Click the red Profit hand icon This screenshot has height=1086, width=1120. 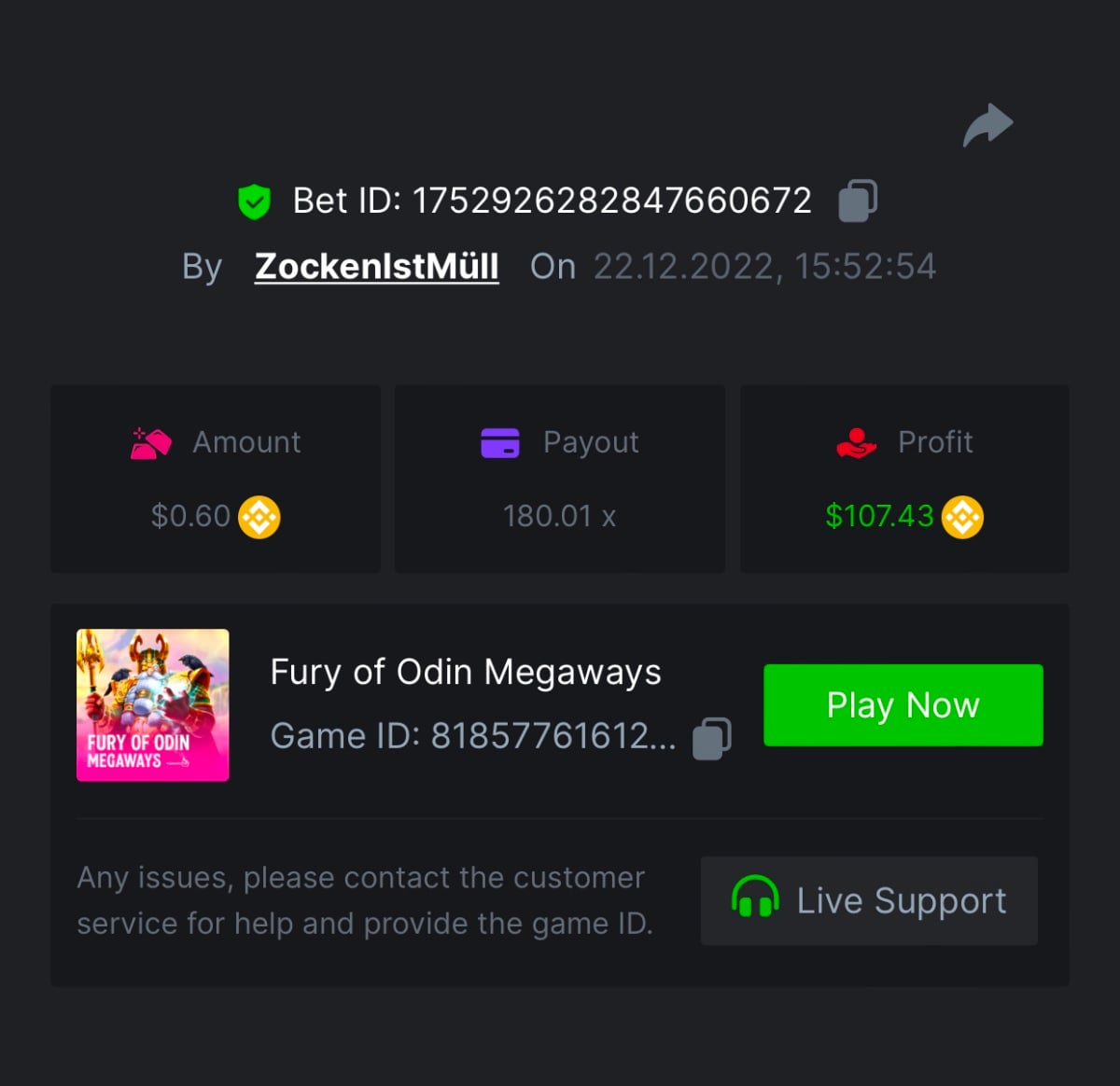[856, 442]
